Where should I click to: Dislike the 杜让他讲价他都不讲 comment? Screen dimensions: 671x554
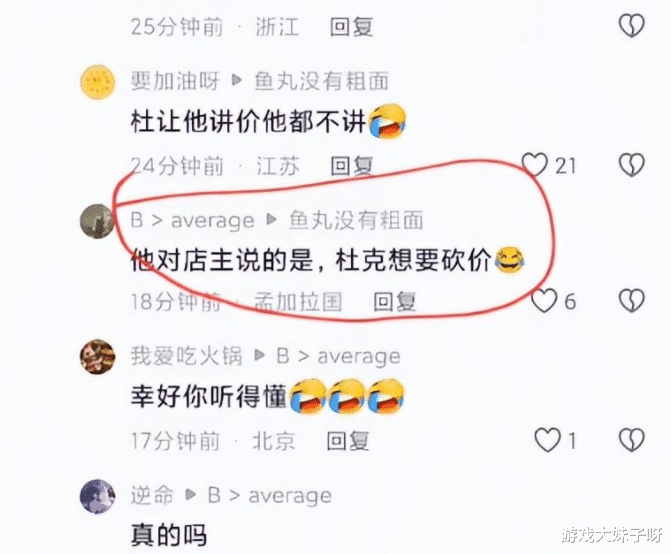click(x=632, y=165)
